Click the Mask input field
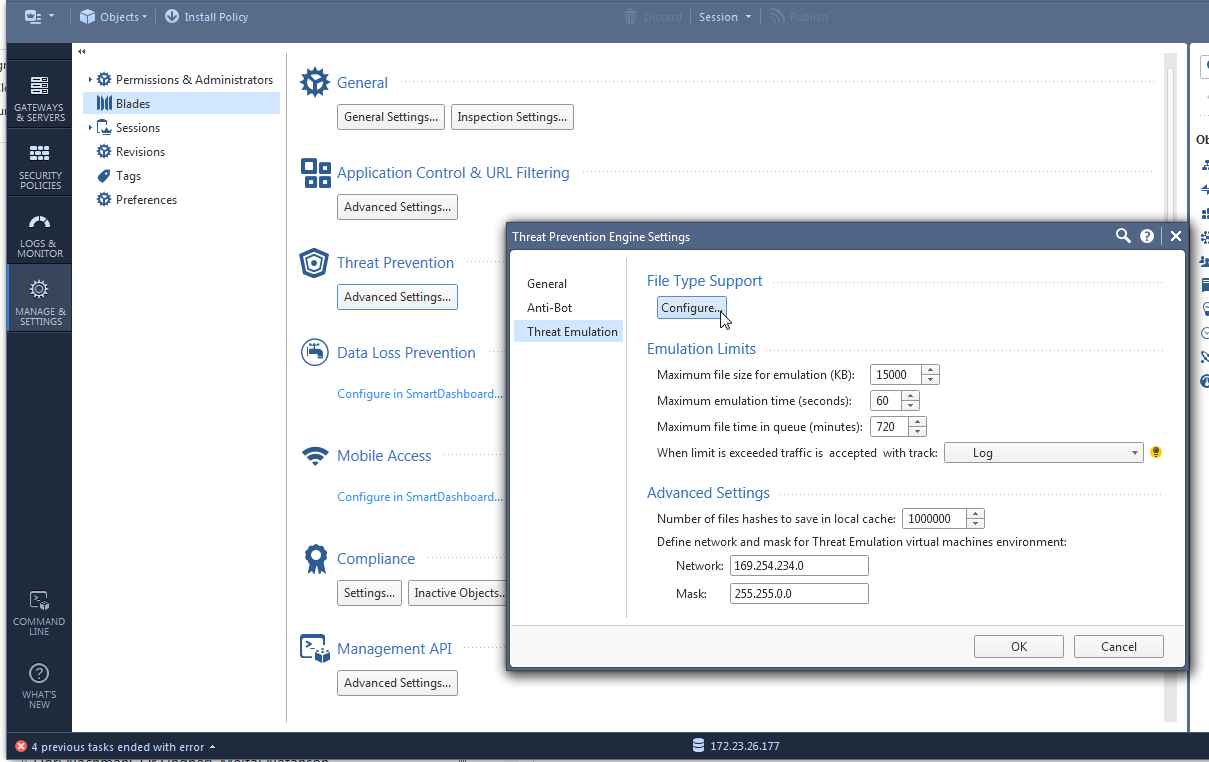Screen dimensions: 1209x762 click(x=800, y=594)
